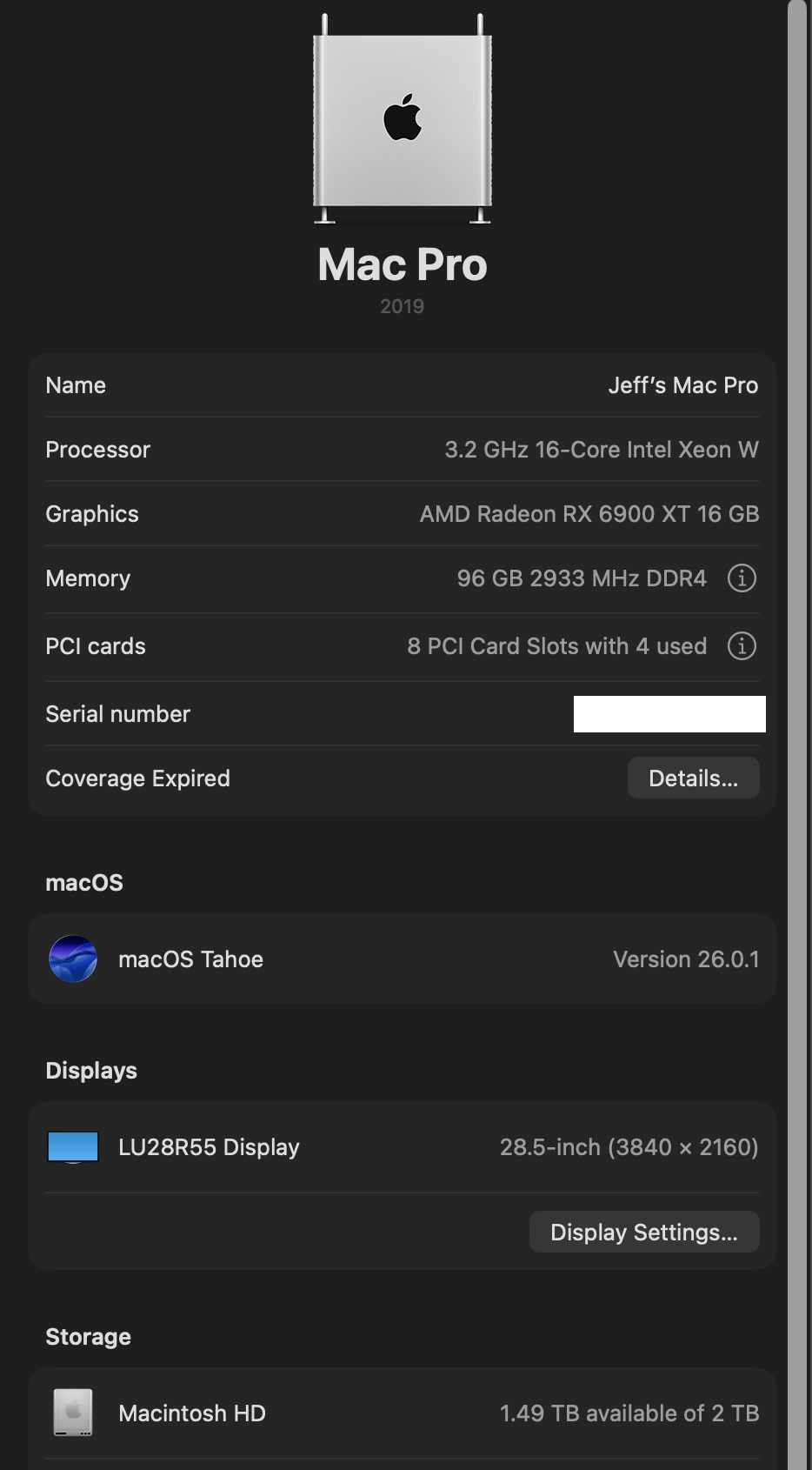The image size is (812, 1470).
Task: Click 96 GB 2933 MHz DDR4 text
Action: [582, 578]
